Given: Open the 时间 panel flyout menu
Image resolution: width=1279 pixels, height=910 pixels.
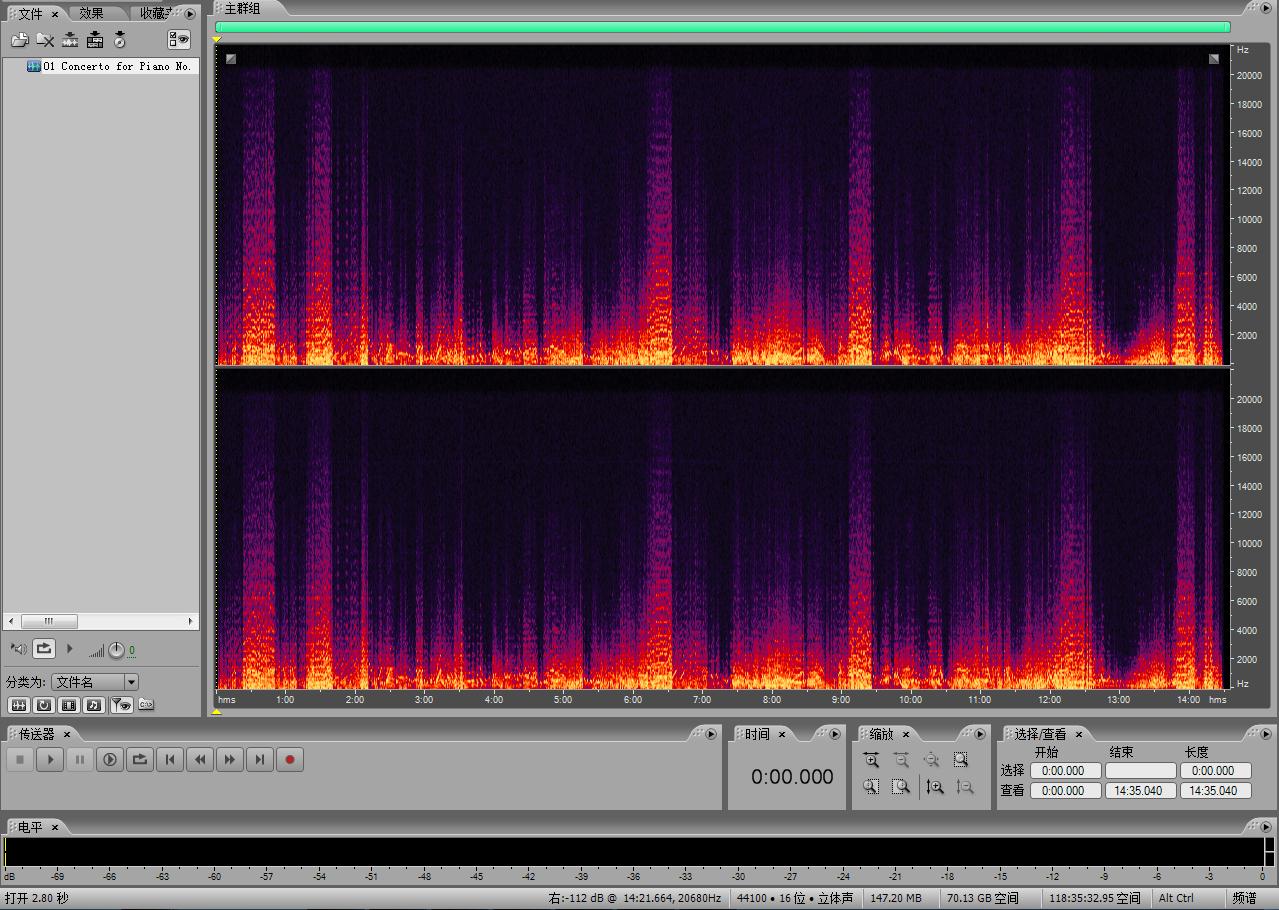Looking at the screenshot, I should (837, 734).
